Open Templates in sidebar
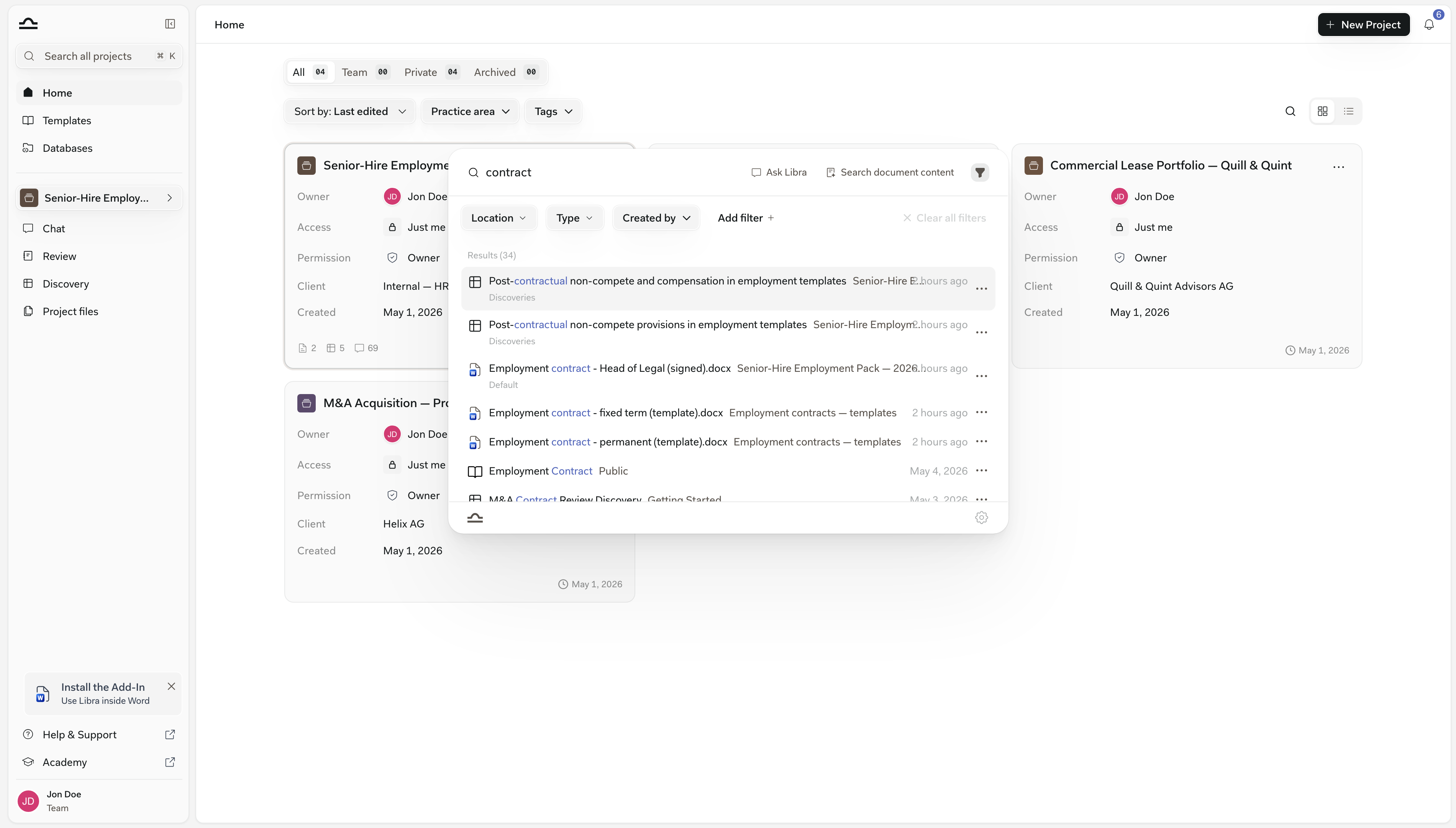The width and height of the screenshot is (1456, 828). pyautogui.click(x=99, y=121)
